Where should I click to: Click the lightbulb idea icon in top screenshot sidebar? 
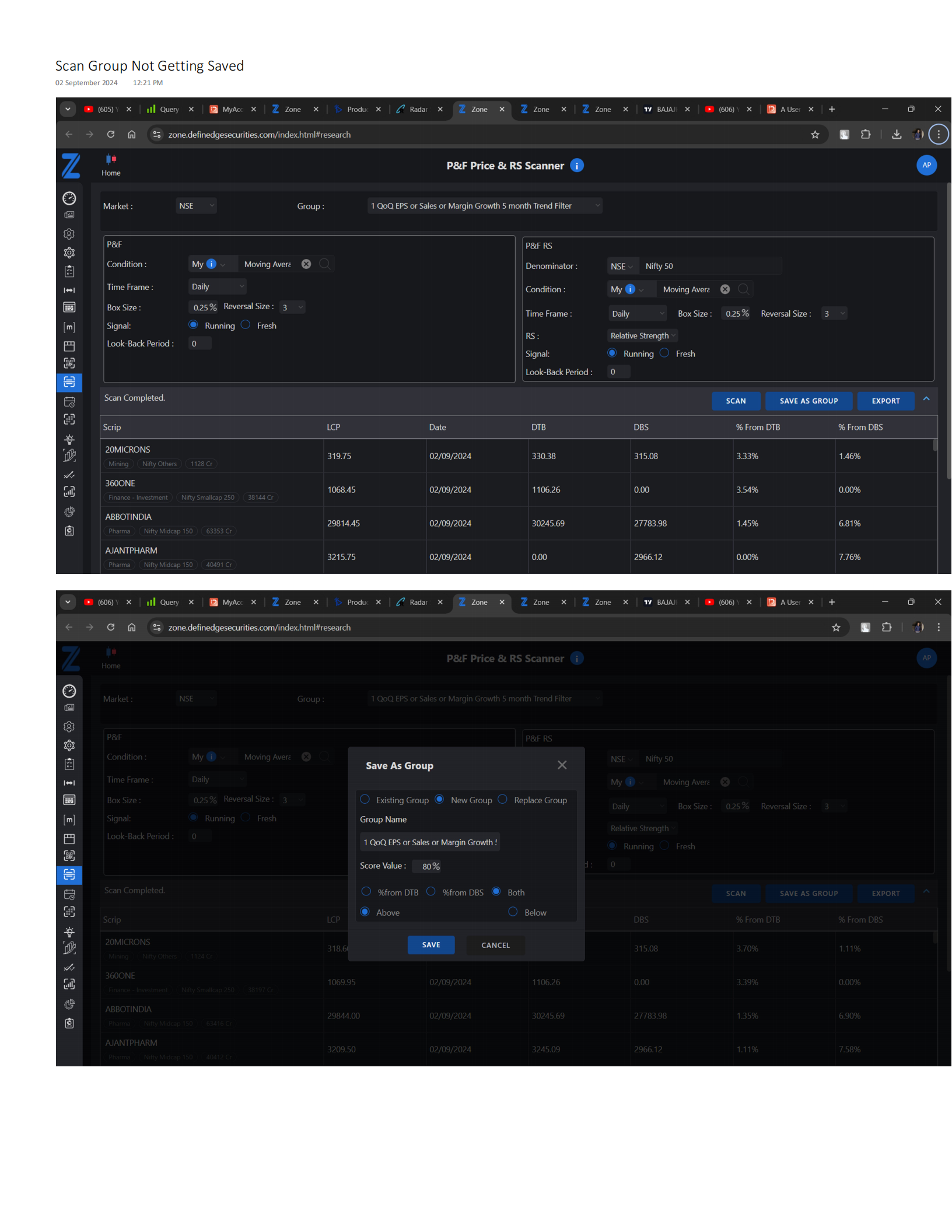(69, 439)
